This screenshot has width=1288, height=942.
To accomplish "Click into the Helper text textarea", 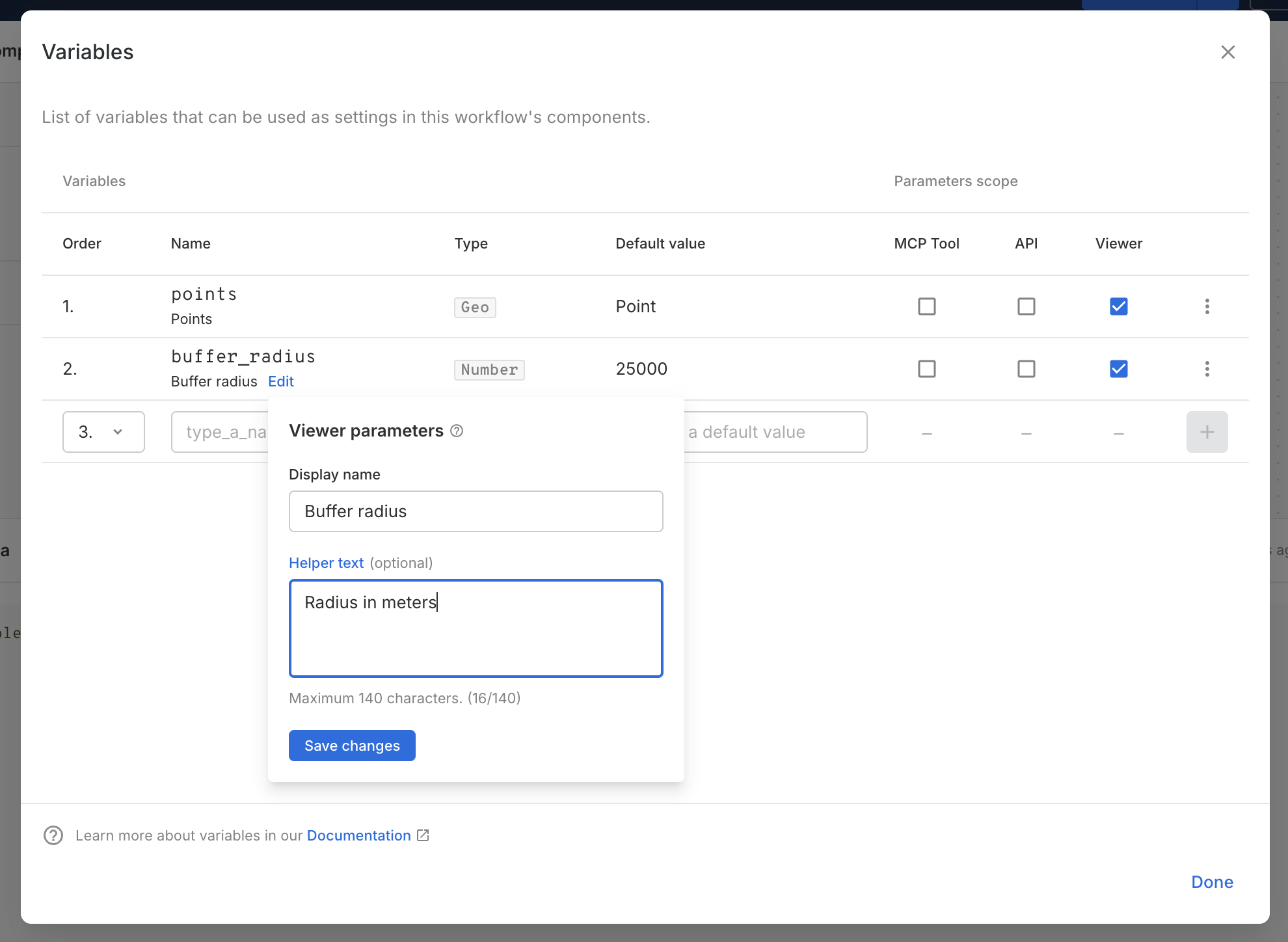I will click(476, 628).
